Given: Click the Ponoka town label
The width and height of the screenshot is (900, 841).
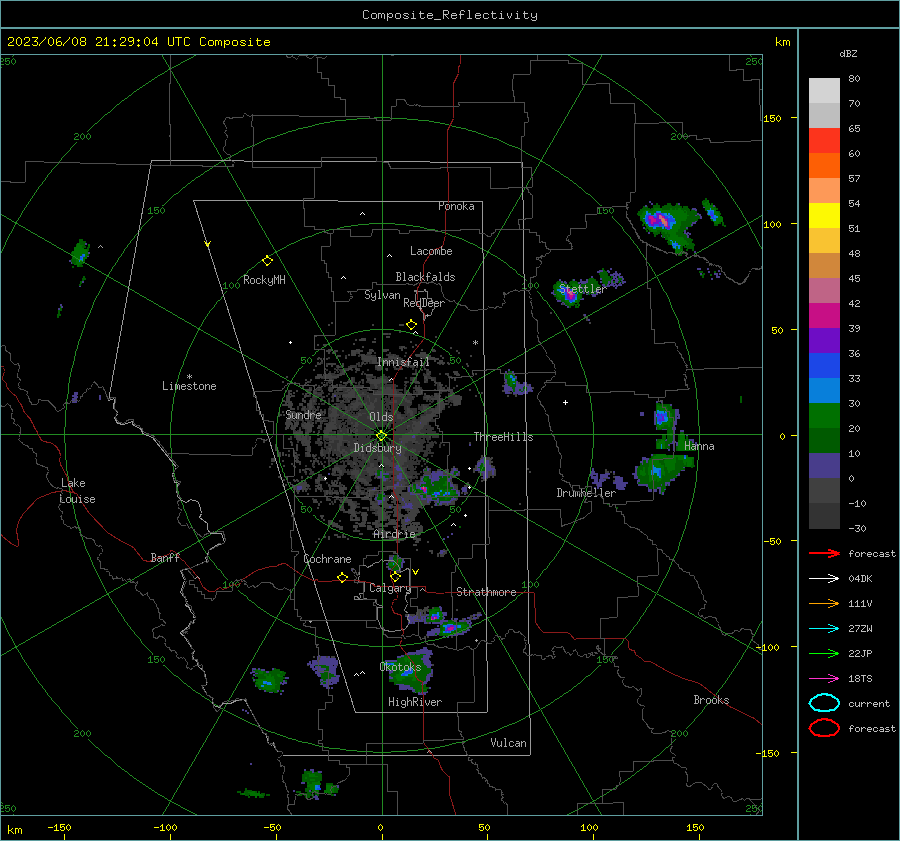Looking at the screenshot, I should coord(456,206).
